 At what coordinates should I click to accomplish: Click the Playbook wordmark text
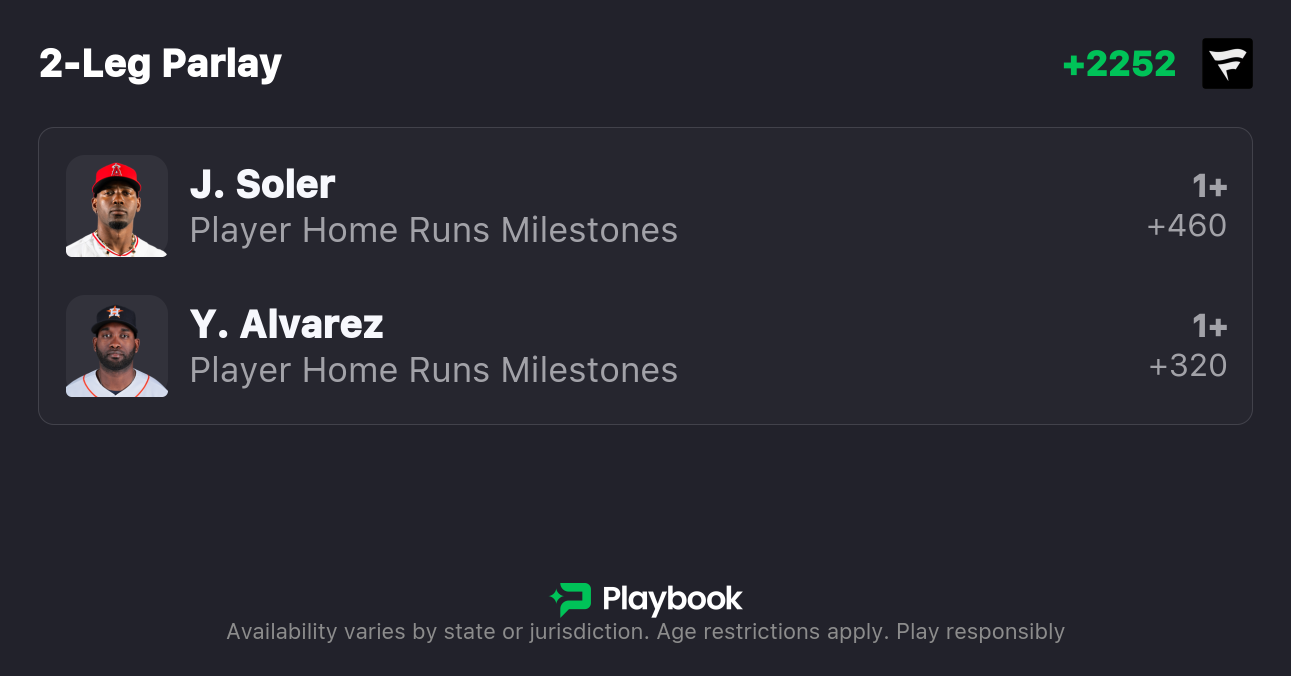pyautogui.click(x=672, y=599)
